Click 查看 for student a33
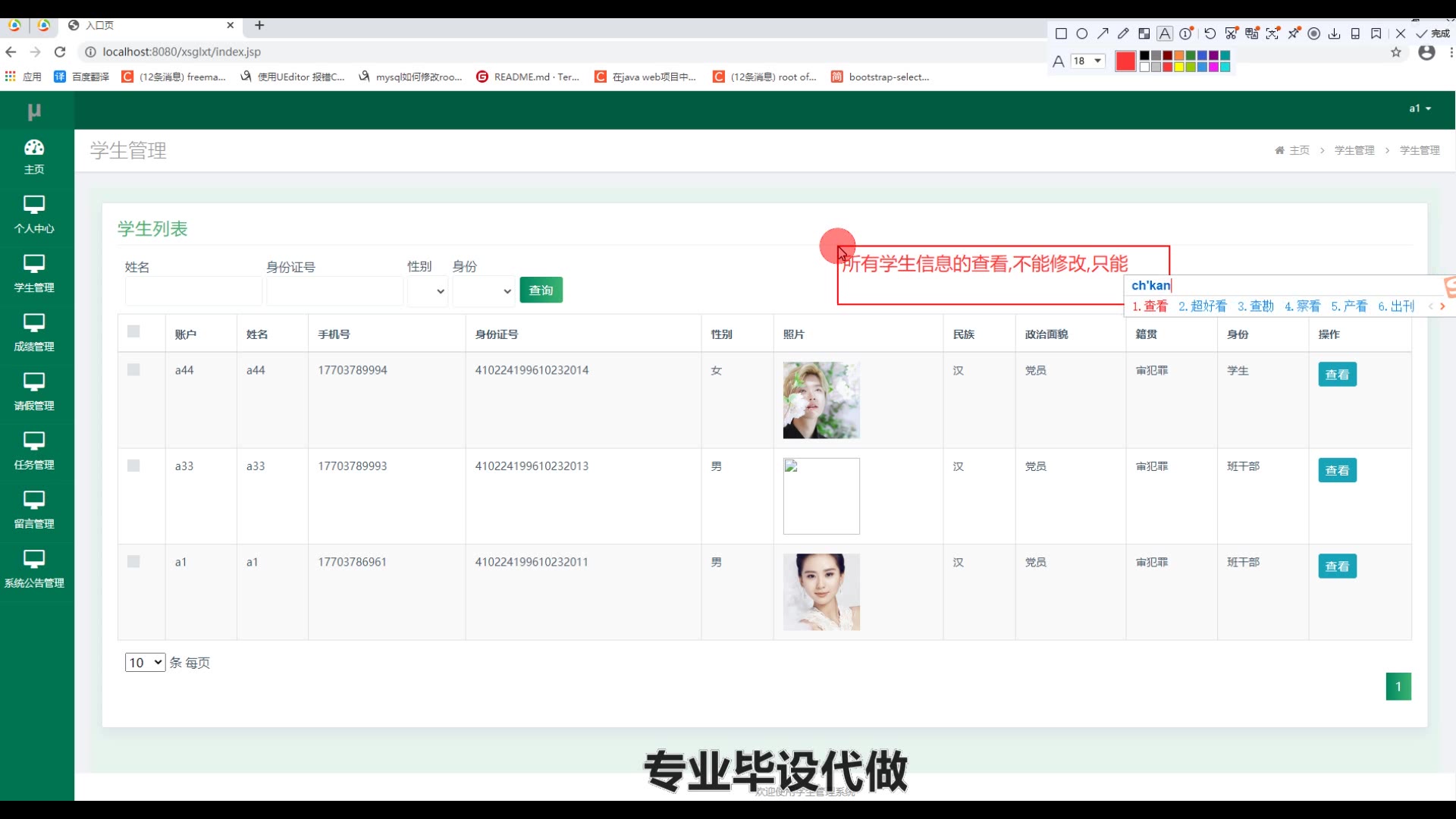The image size is (1456, 819). [1337, 470]
